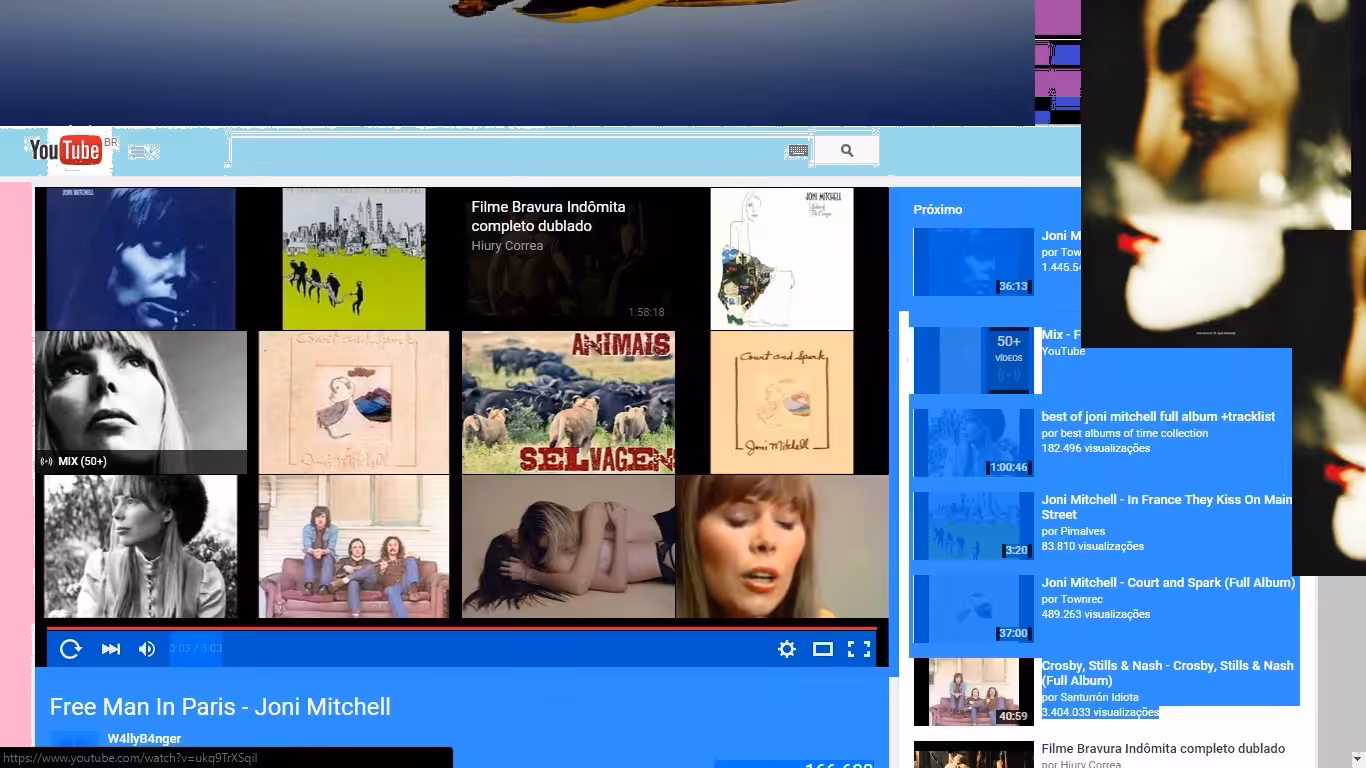Visit the W4llyB4nger channel
The height and width of the screenshot is (768, 1366).
point(144,739)
